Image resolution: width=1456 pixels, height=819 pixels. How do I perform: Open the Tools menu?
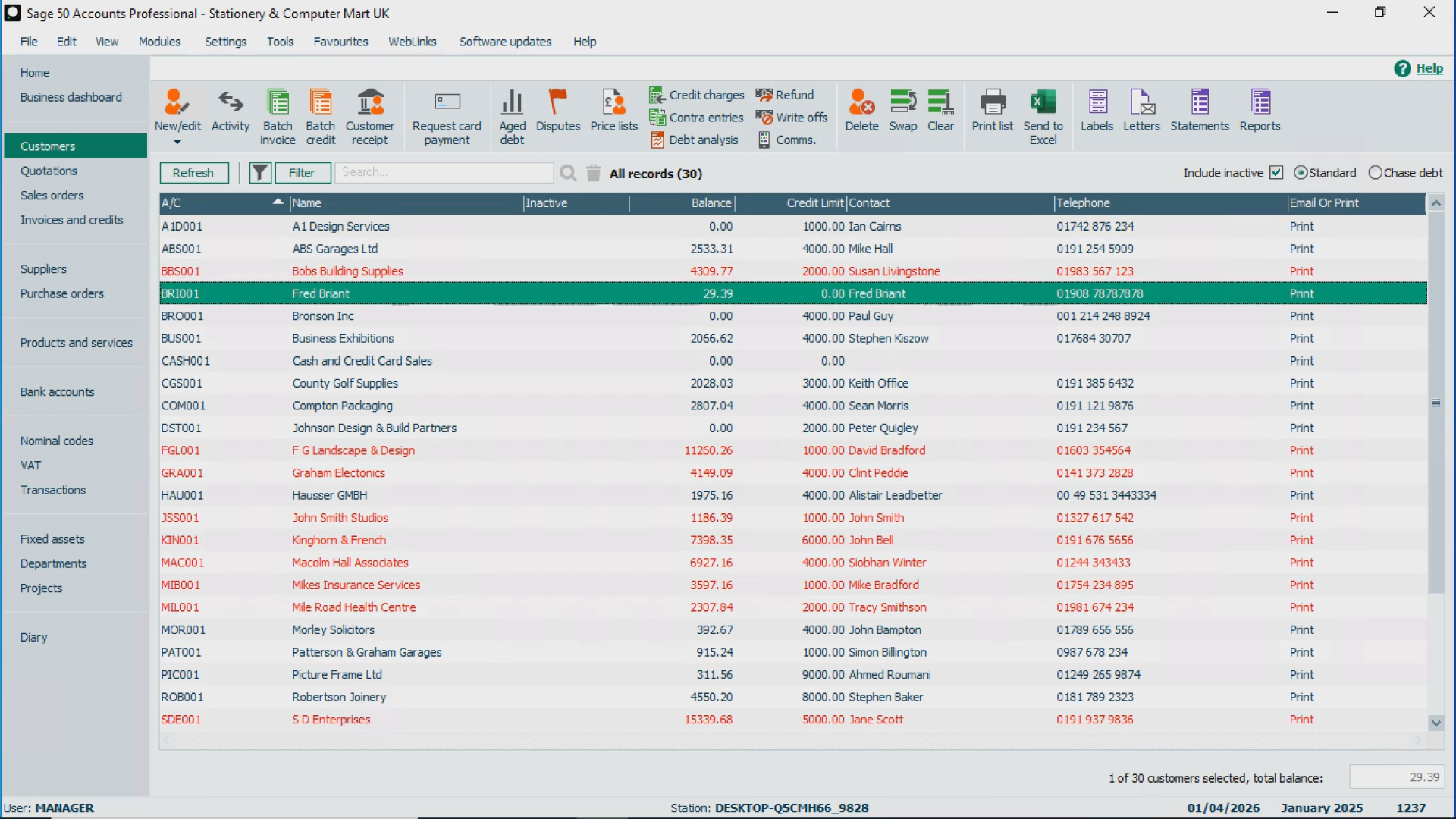[280, 42]
